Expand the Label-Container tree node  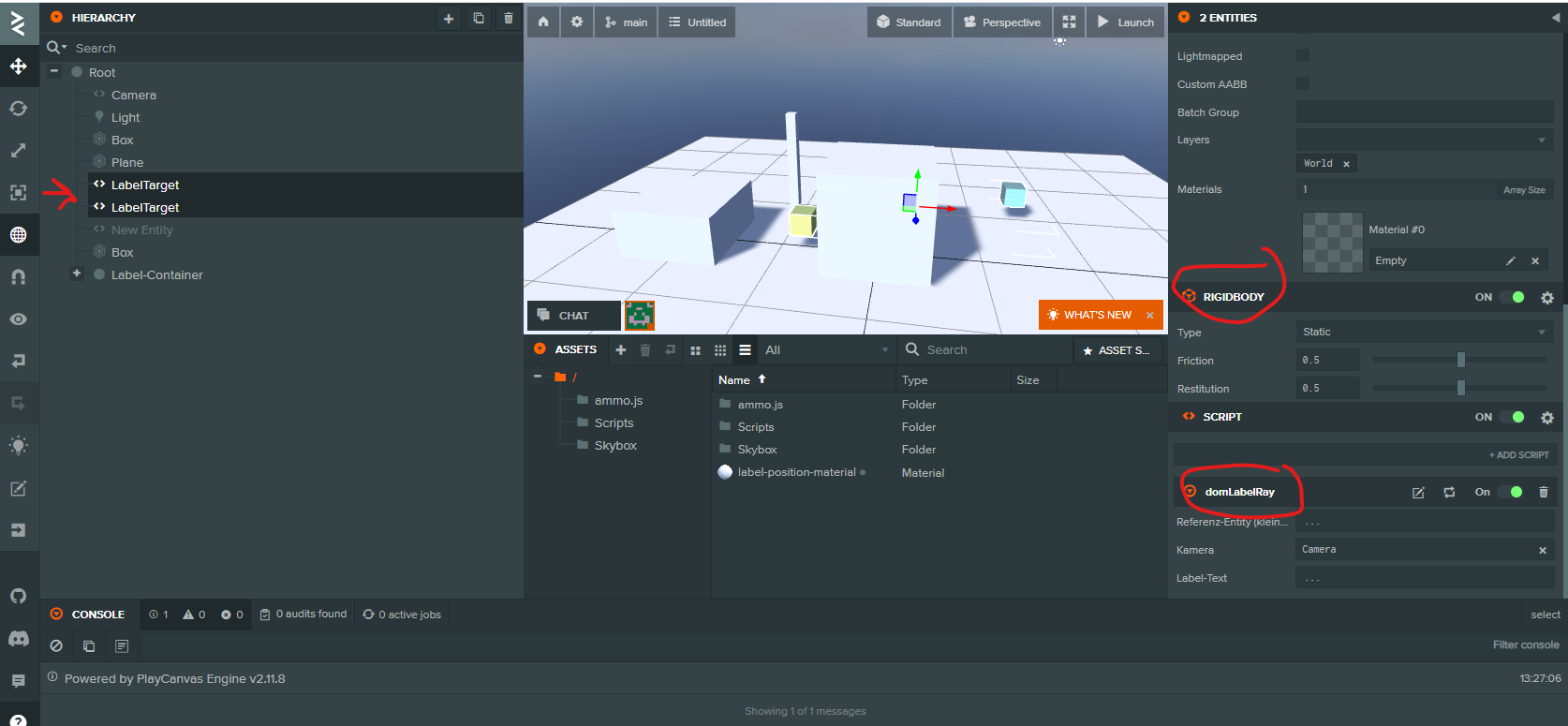click(x=77, y=274)
